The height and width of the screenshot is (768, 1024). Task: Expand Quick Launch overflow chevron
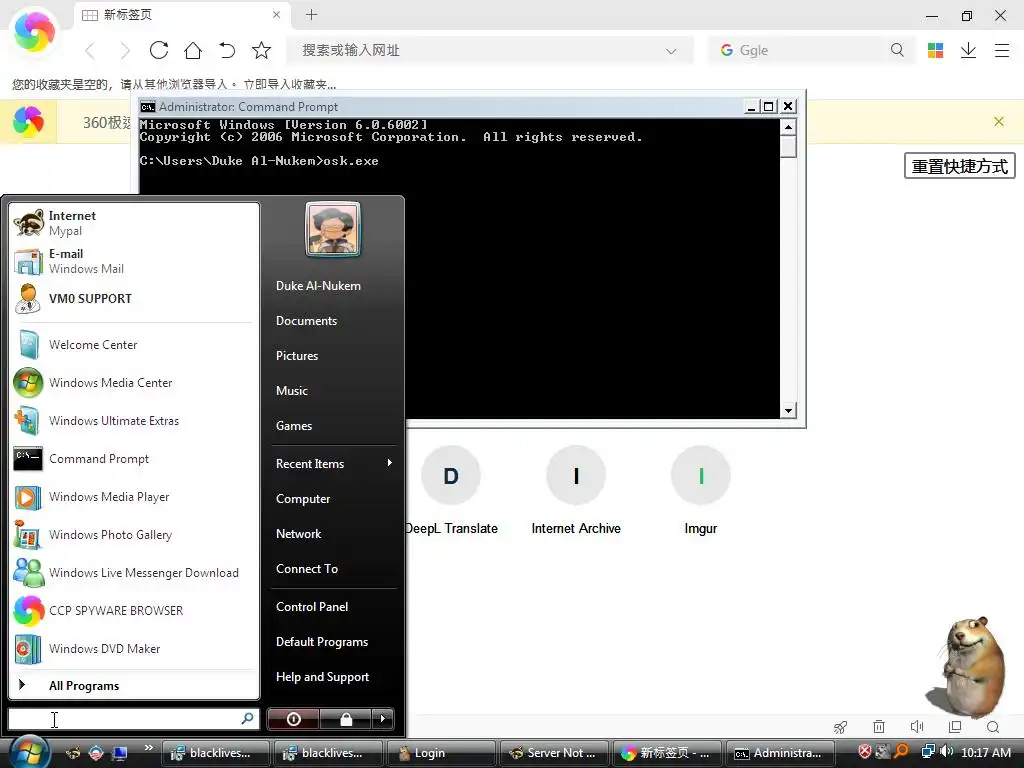148,747
